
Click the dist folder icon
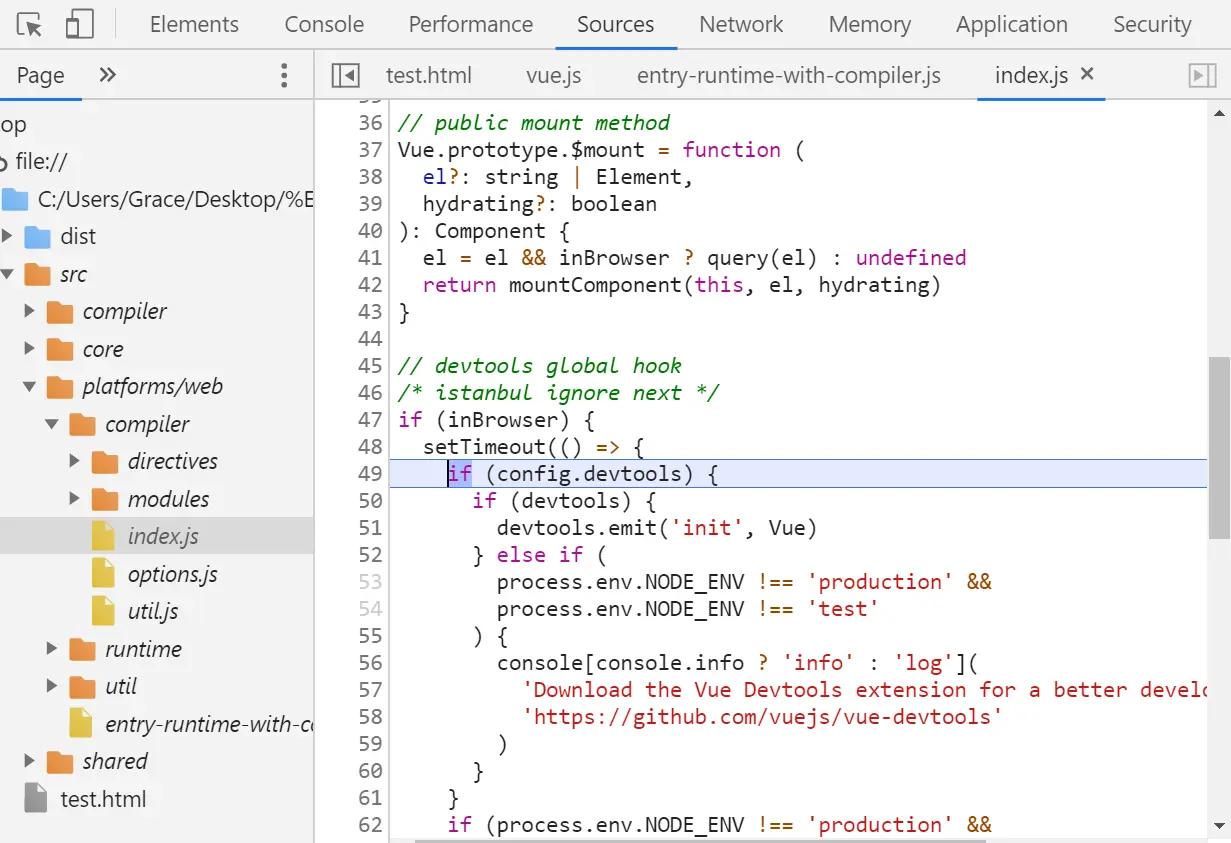tap(38, 237)
